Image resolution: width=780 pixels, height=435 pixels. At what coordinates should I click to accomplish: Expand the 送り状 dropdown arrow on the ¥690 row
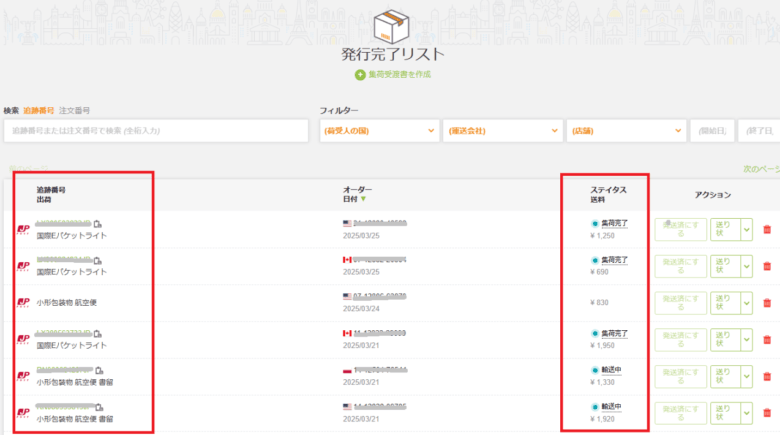[x=746, y=266]
